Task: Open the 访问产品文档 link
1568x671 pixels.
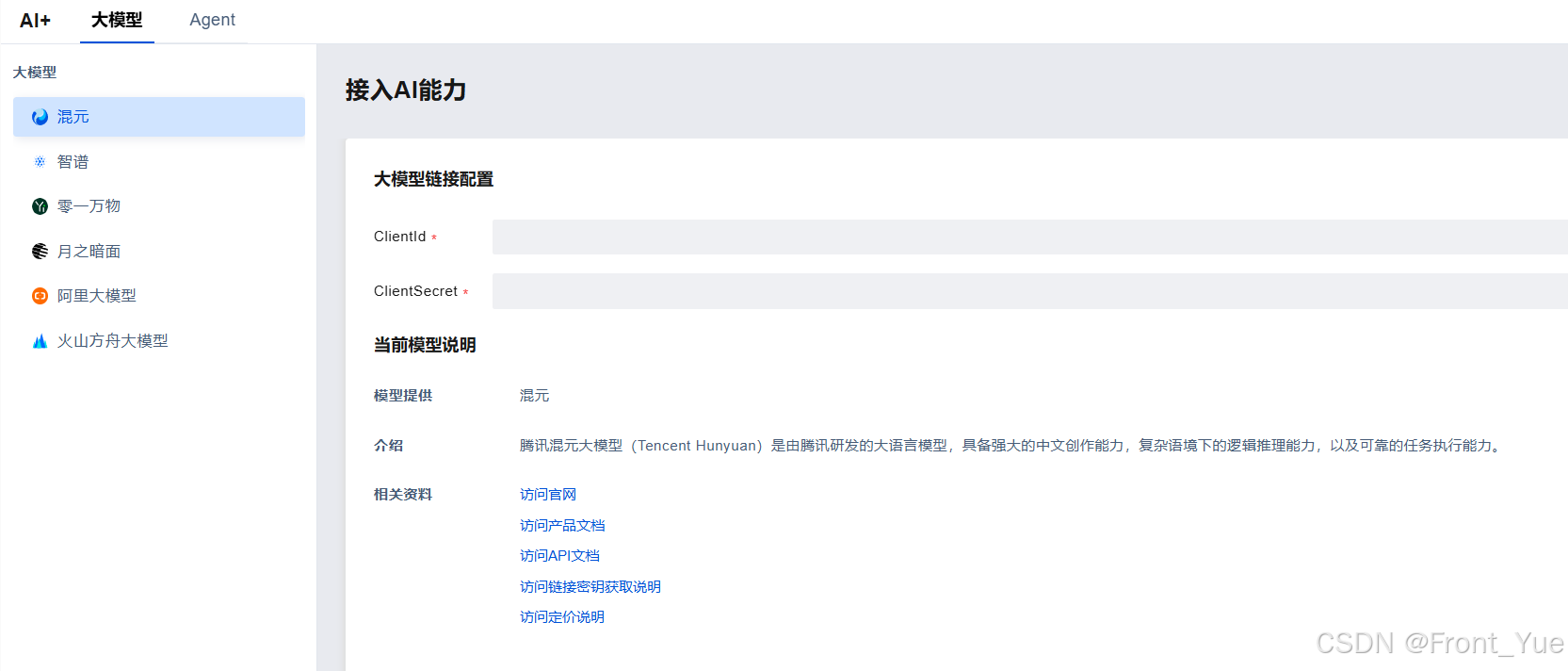Action: pos(562,526)
